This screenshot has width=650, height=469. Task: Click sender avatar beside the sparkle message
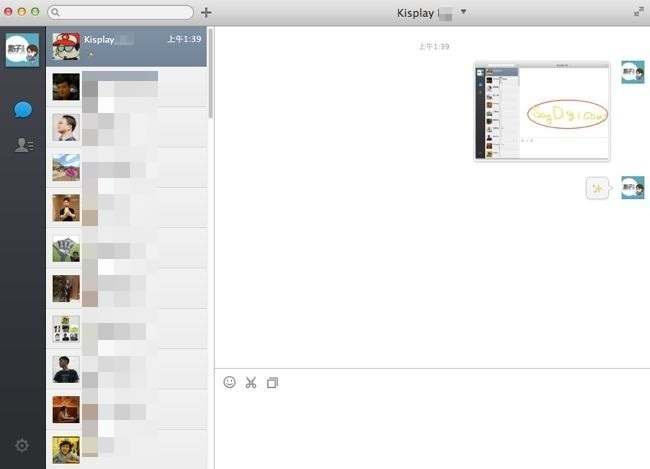(x=633, y=187)
